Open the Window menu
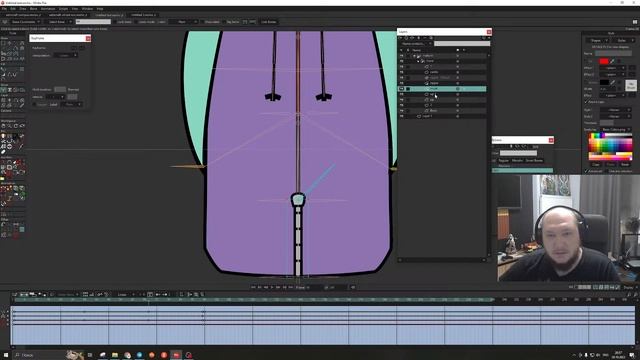Image resolution: width=640 pixels, height=360 pixels. point(87,9)
